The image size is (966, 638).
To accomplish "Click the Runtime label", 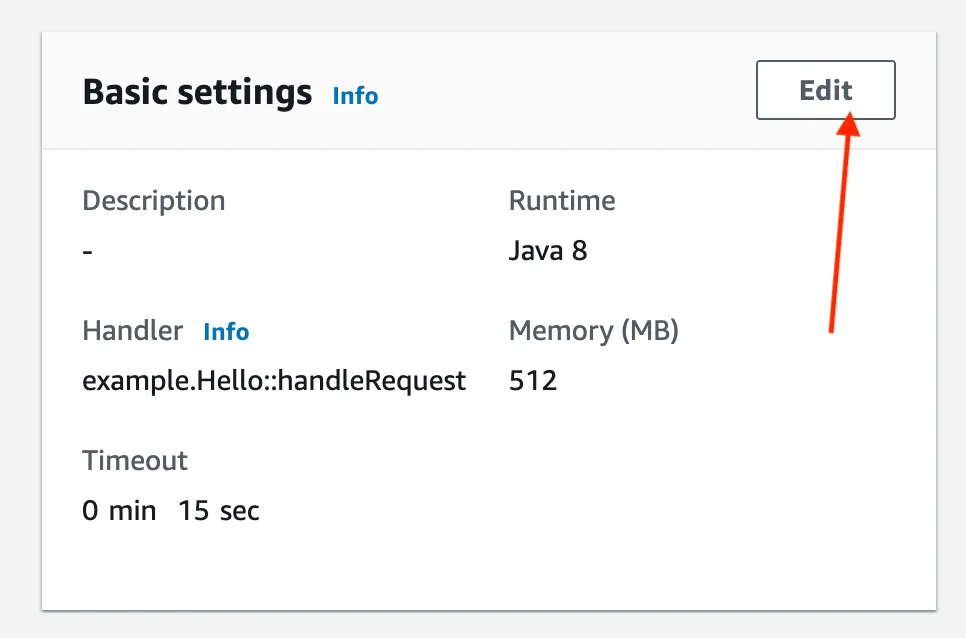I will coord(561,200).
